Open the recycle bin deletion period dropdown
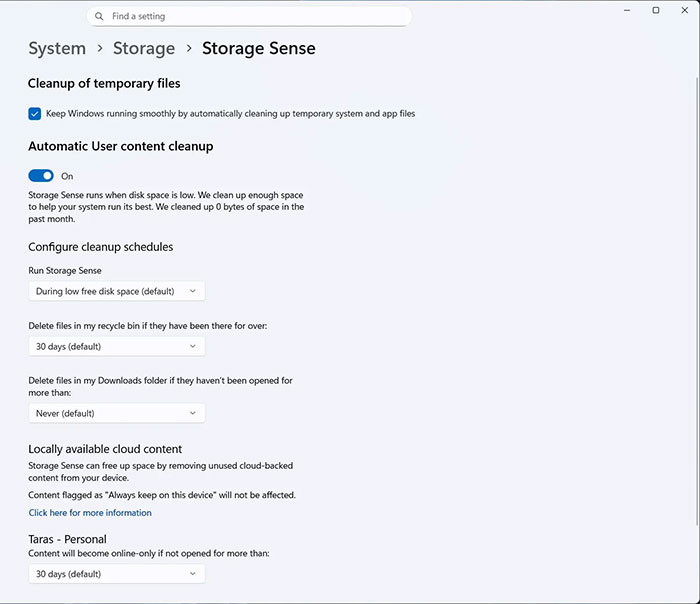Image resolution: width=700 pixels, height=604 pixels. 117,346
